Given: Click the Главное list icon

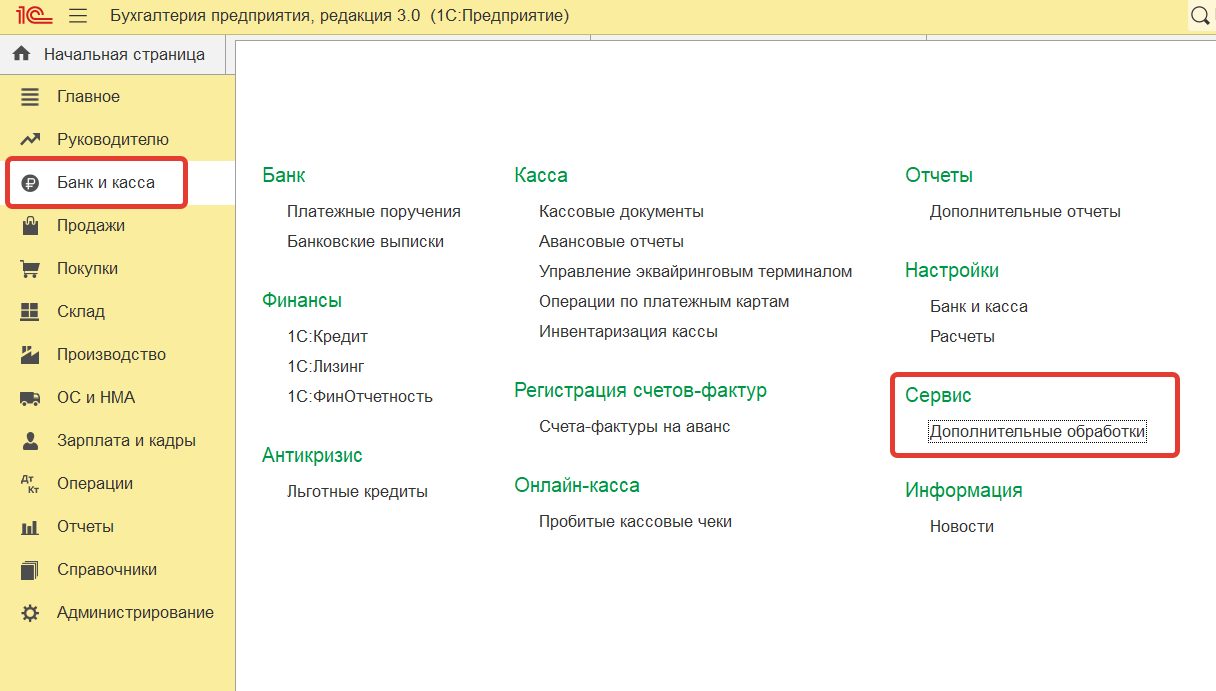Looking at the screenshot, I should pos(30,97).
